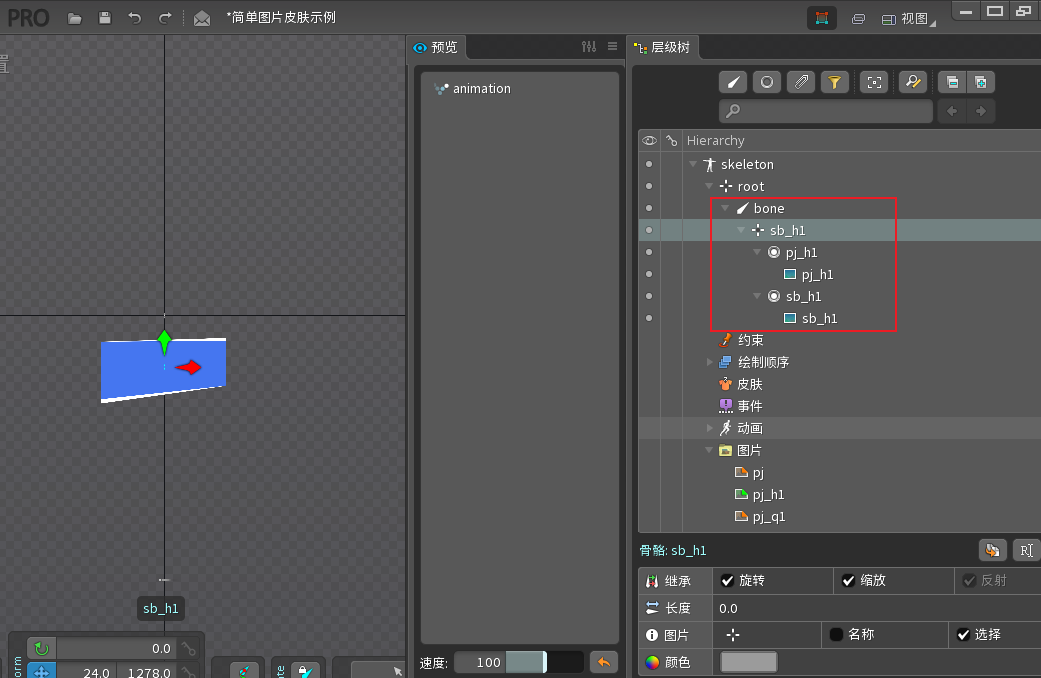Click the 颜色 gray color swatch
This screenshot has height=678, width=1041.
pyautogui.click(x=749, y=662)
